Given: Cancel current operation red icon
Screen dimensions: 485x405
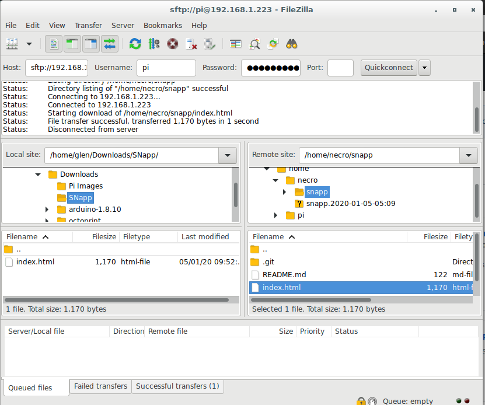Looking at the screenshot, I should (172, 44).
